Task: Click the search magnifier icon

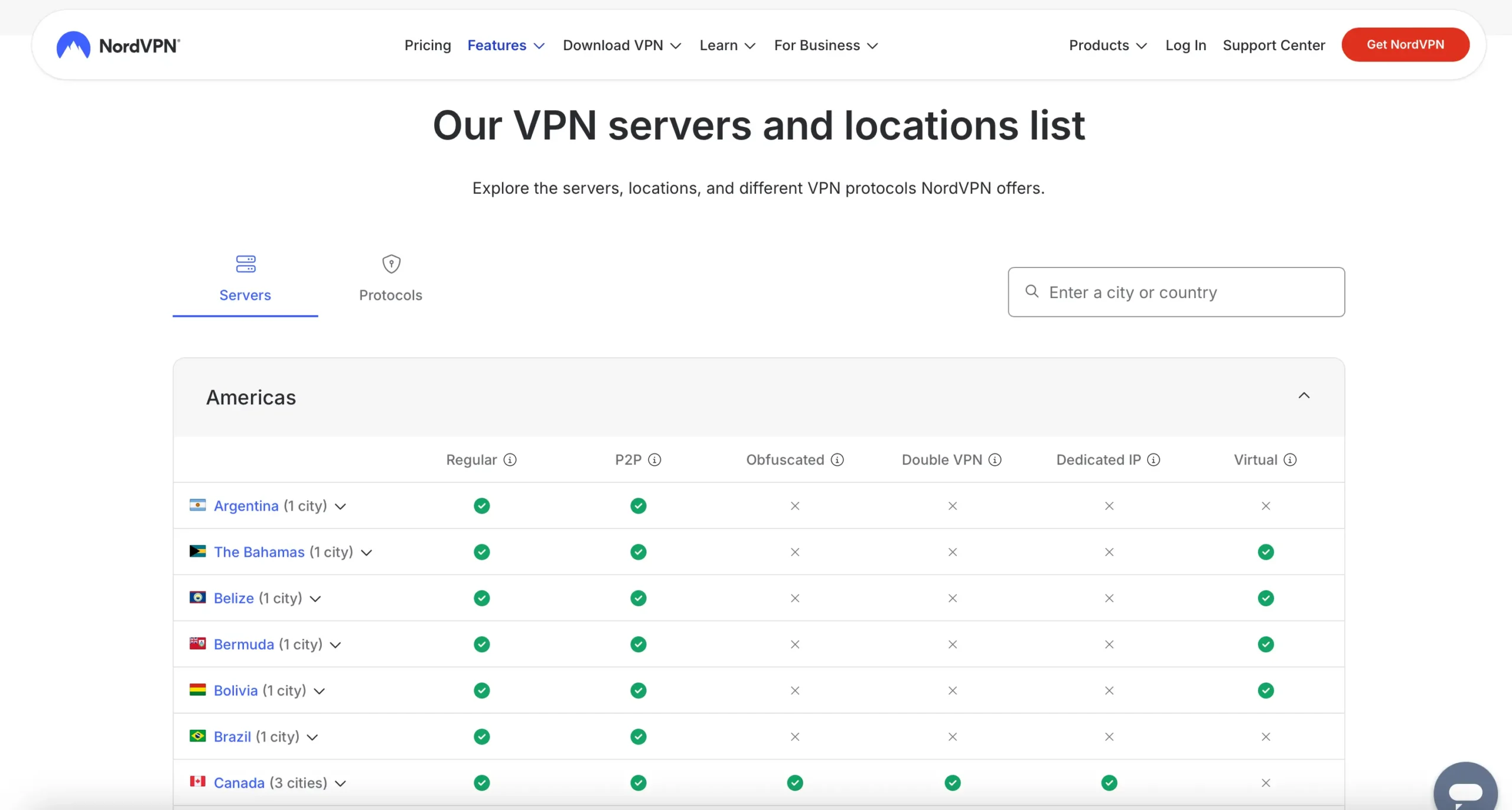Action: point(1032,291)
